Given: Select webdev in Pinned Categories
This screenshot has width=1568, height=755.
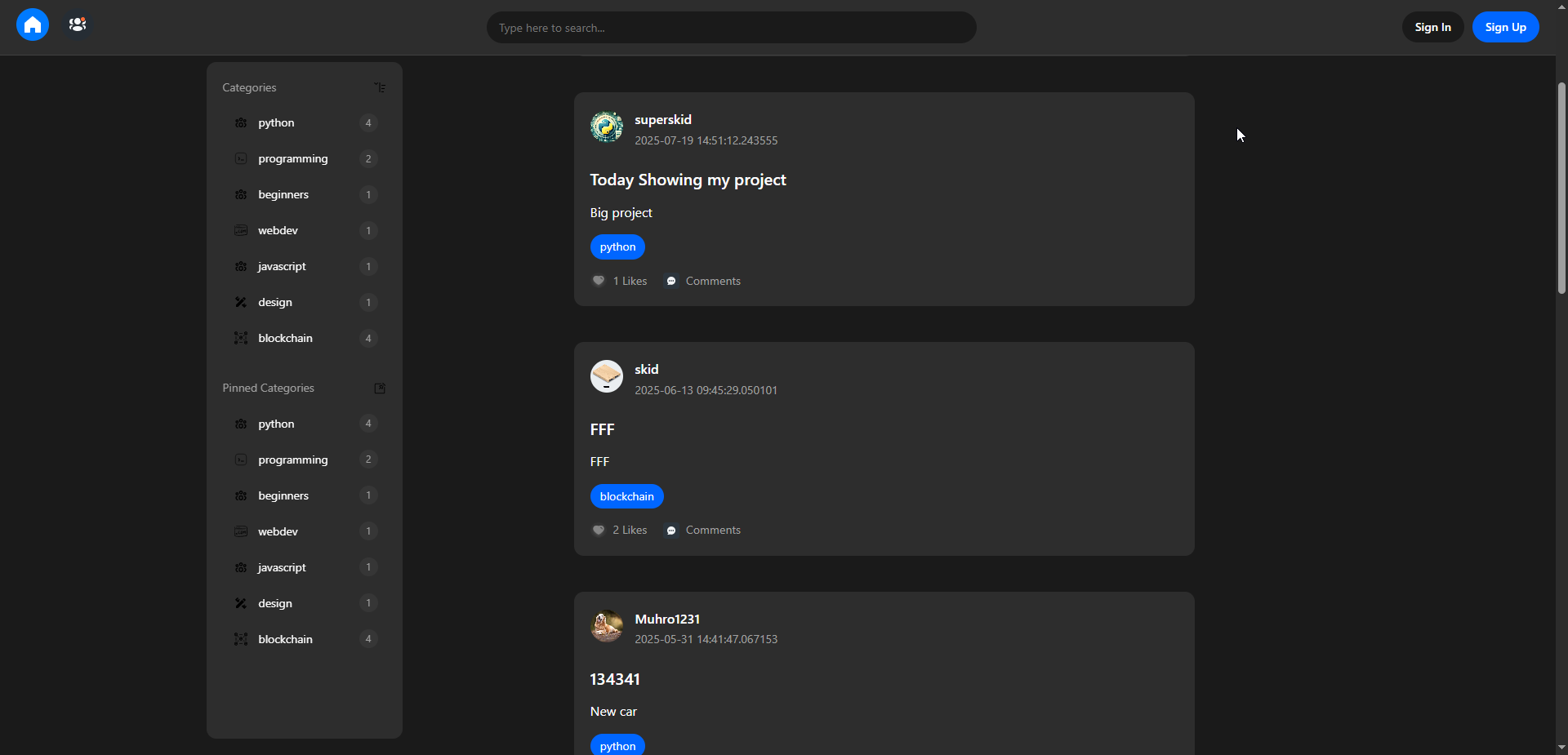Looking at the screenshot, I should [278, 531].
